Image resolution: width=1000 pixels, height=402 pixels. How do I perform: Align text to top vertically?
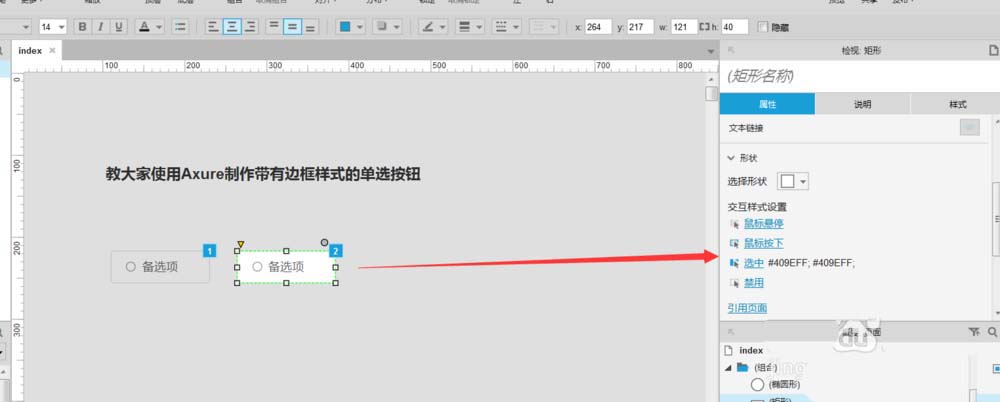[x=274, y=27]
